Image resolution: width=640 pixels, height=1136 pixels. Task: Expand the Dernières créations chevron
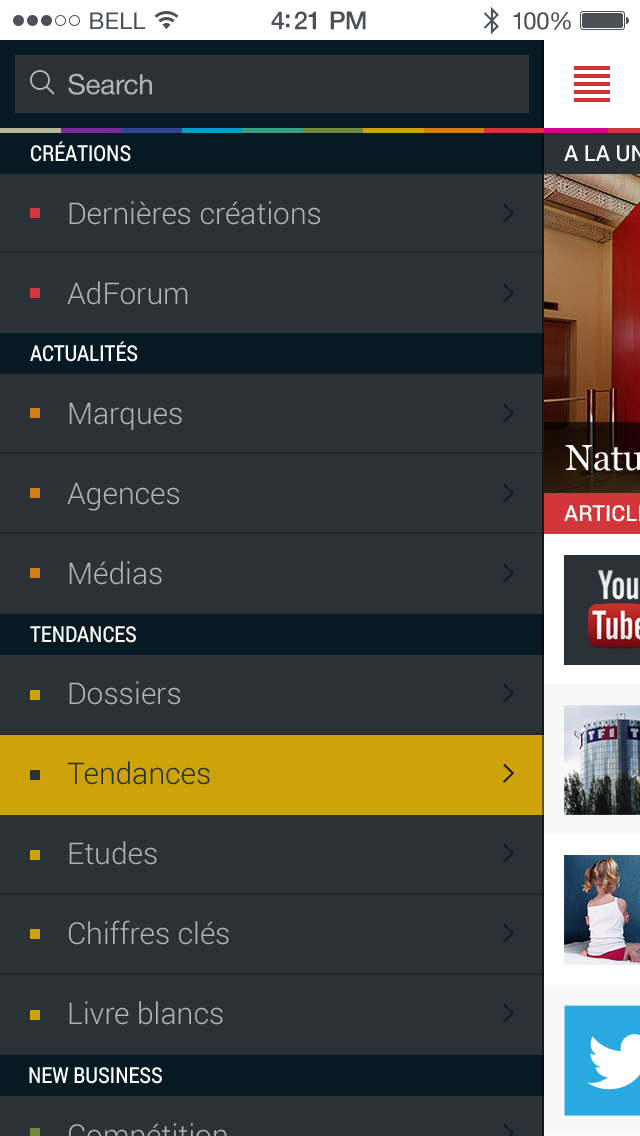pyautogui.click(x=508, y=213)
